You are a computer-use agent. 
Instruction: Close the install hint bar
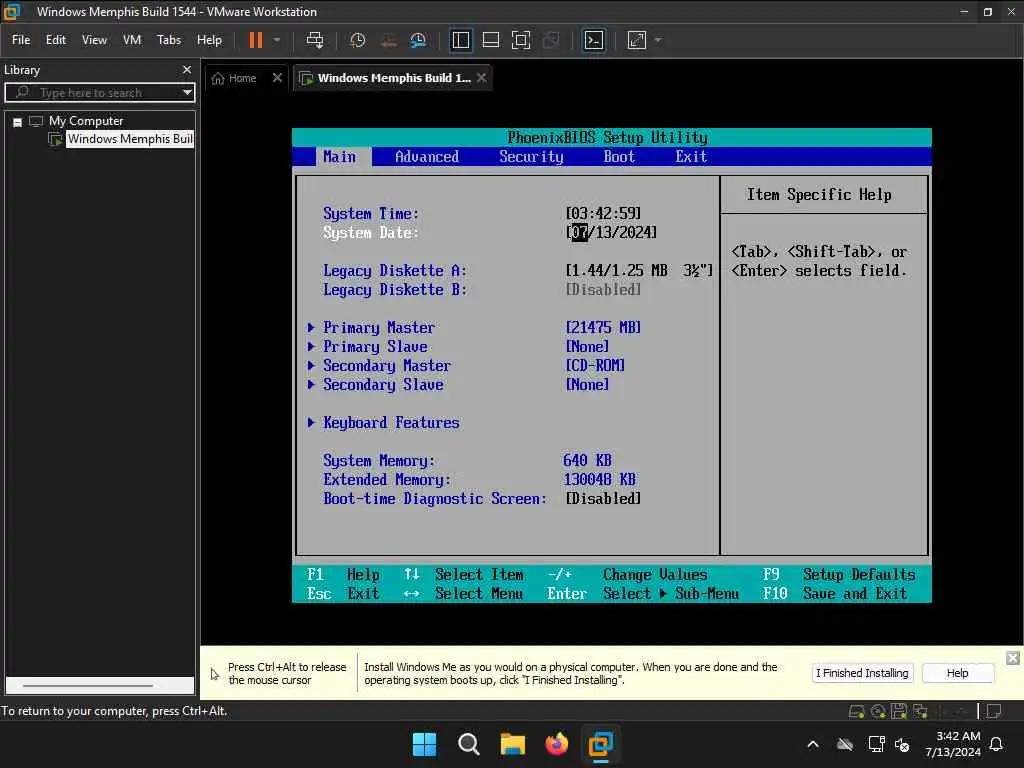[x=1012, y=658]
